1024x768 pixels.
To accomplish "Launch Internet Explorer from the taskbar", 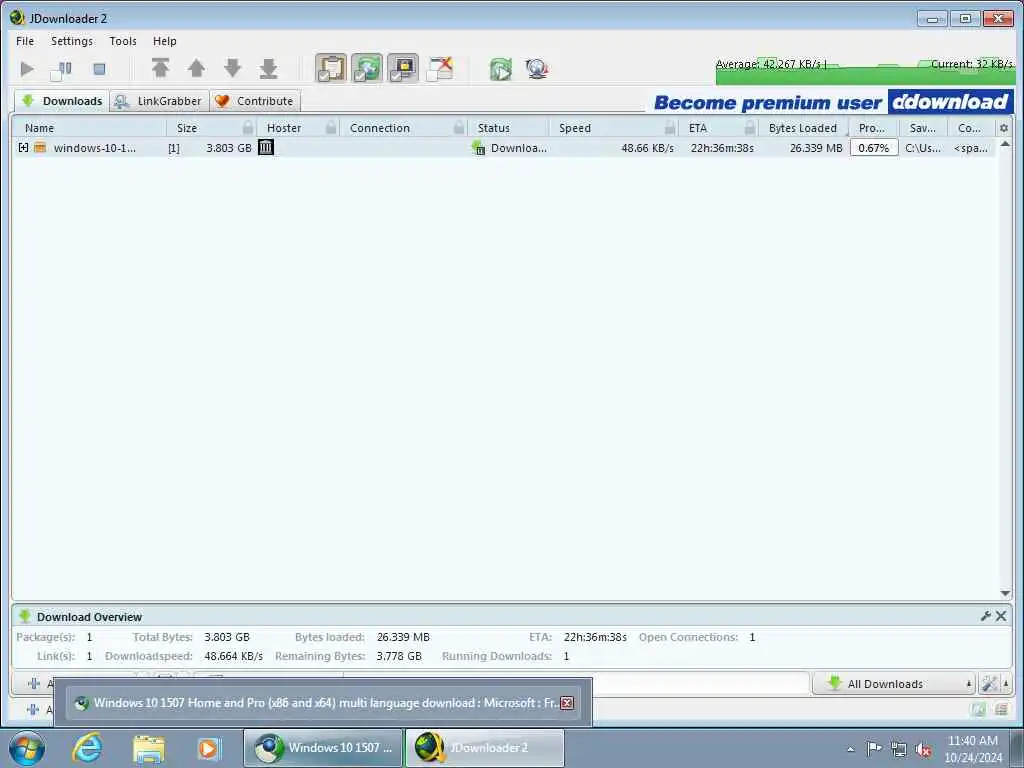I will coord(88,748).
